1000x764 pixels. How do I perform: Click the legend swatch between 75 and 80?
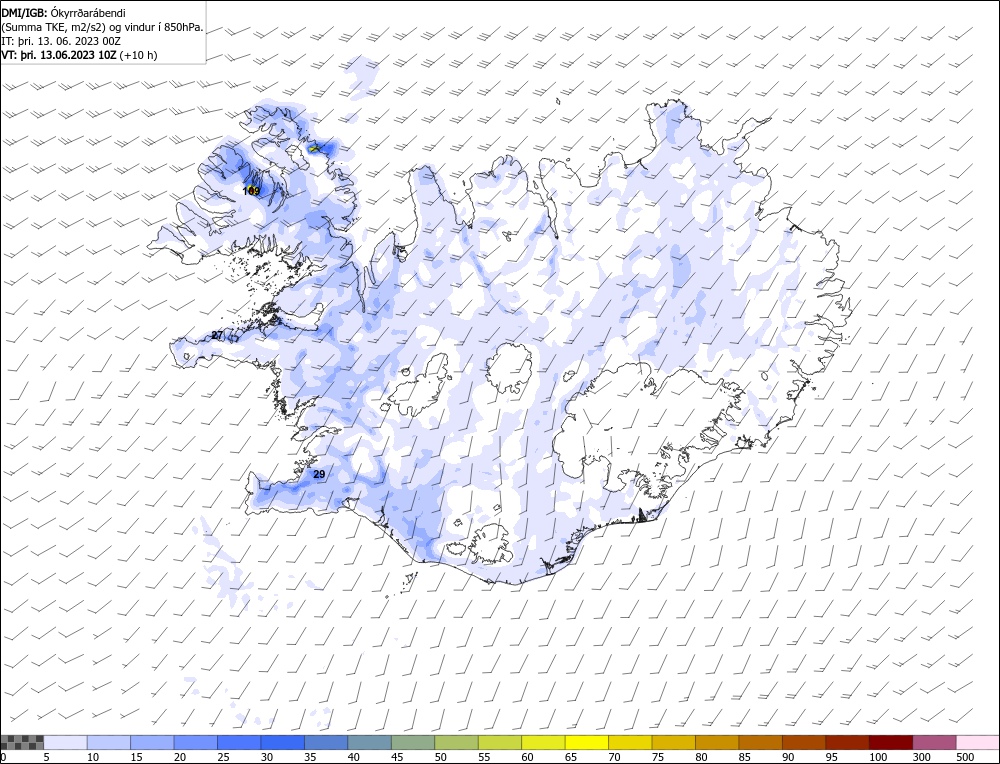click(673, 742)
